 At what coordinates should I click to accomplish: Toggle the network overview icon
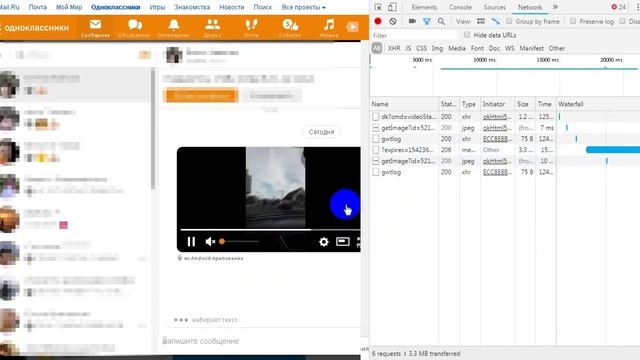pos(496,21)
